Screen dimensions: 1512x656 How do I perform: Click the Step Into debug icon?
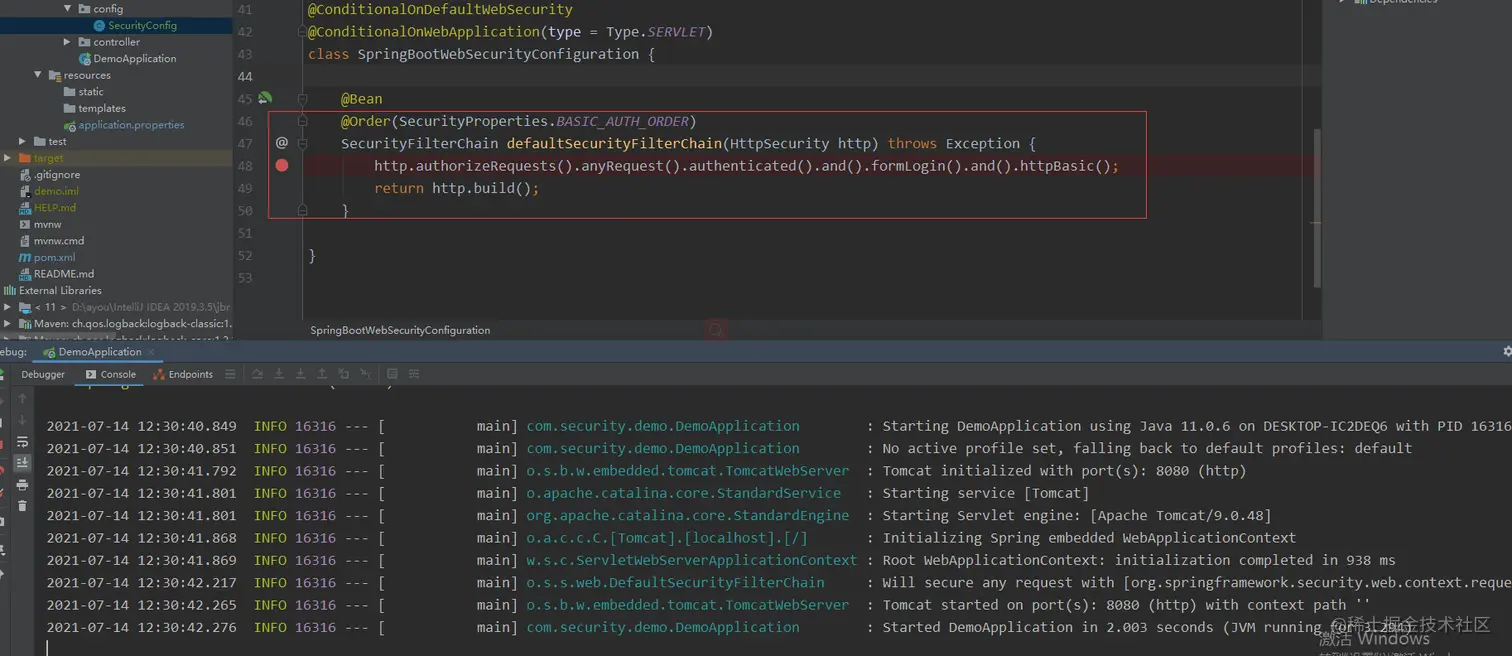coord(279,374)
